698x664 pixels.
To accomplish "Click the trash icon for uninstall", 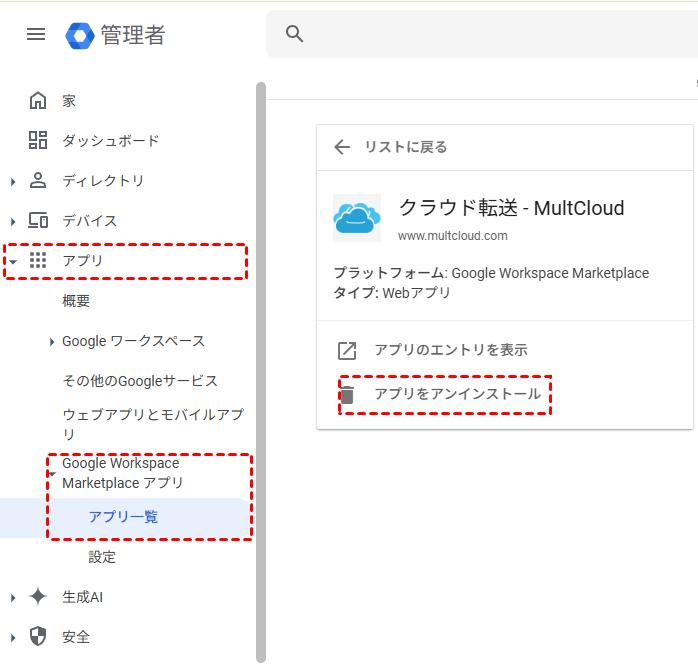I will [x=347, y=395].
